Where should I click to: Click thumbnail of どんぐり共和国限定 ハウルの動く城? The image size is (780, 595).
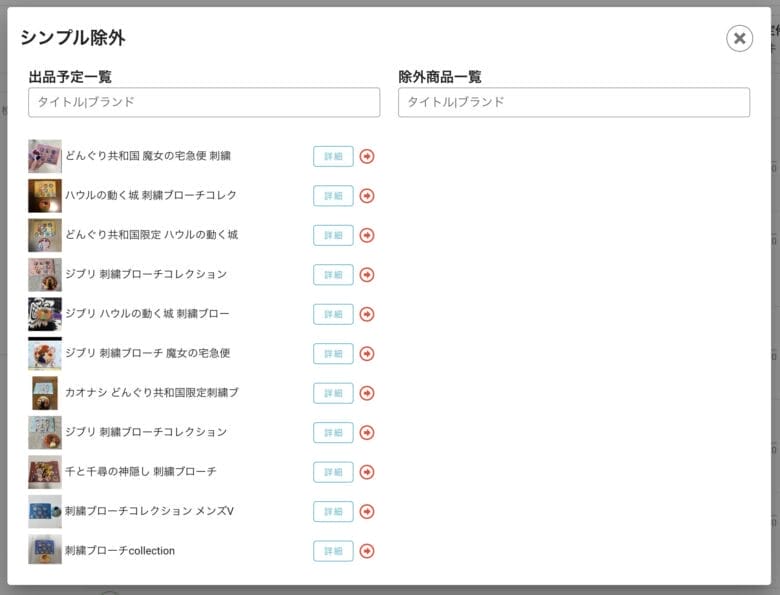pos(45,235)
